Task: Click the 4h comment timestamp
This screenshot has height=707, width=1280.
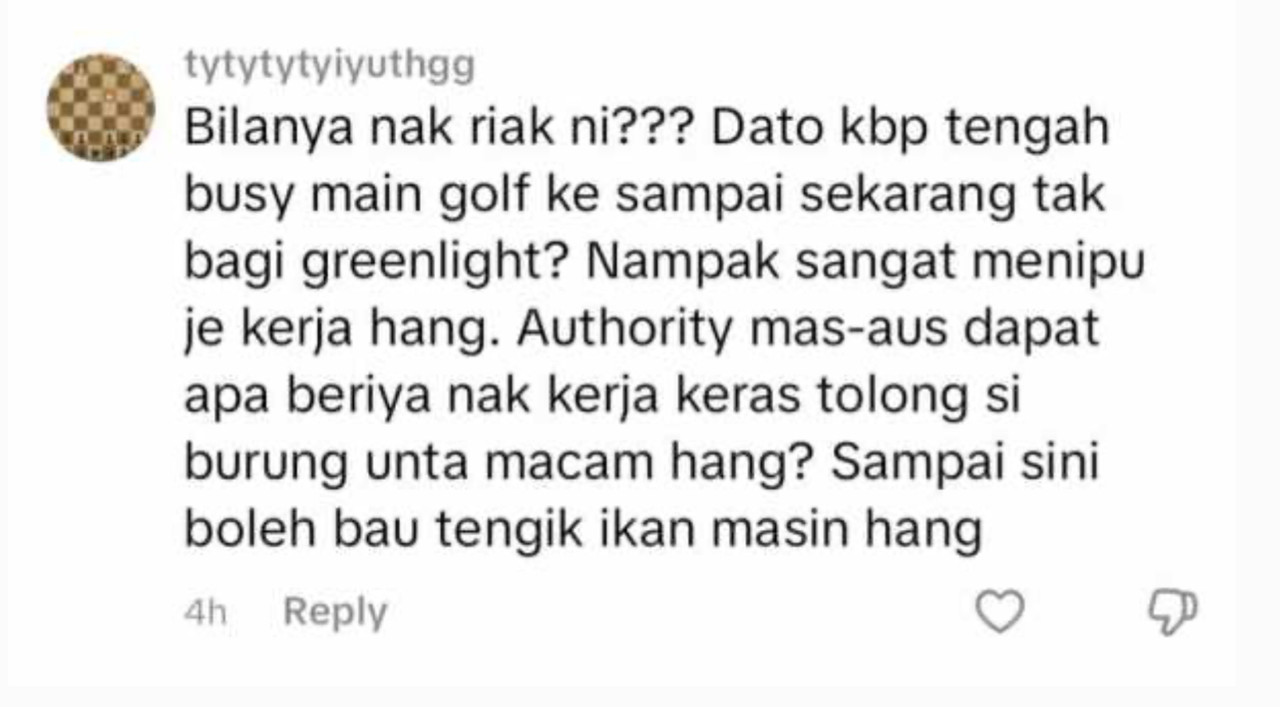Action: (x=205, y=613)
